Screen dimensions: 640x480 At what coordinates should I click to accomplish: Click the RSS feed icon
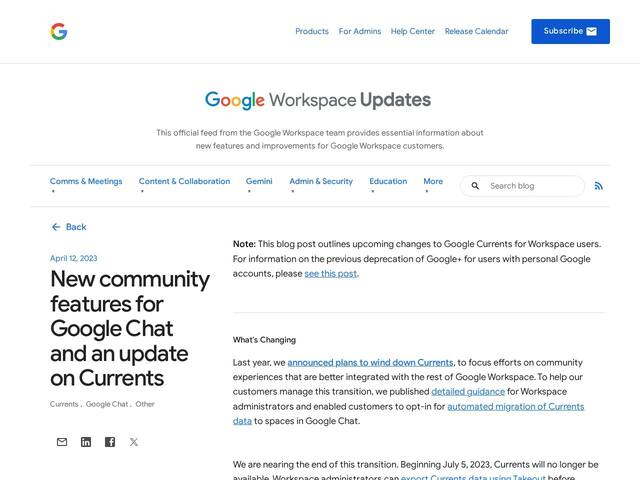[598, 186]
